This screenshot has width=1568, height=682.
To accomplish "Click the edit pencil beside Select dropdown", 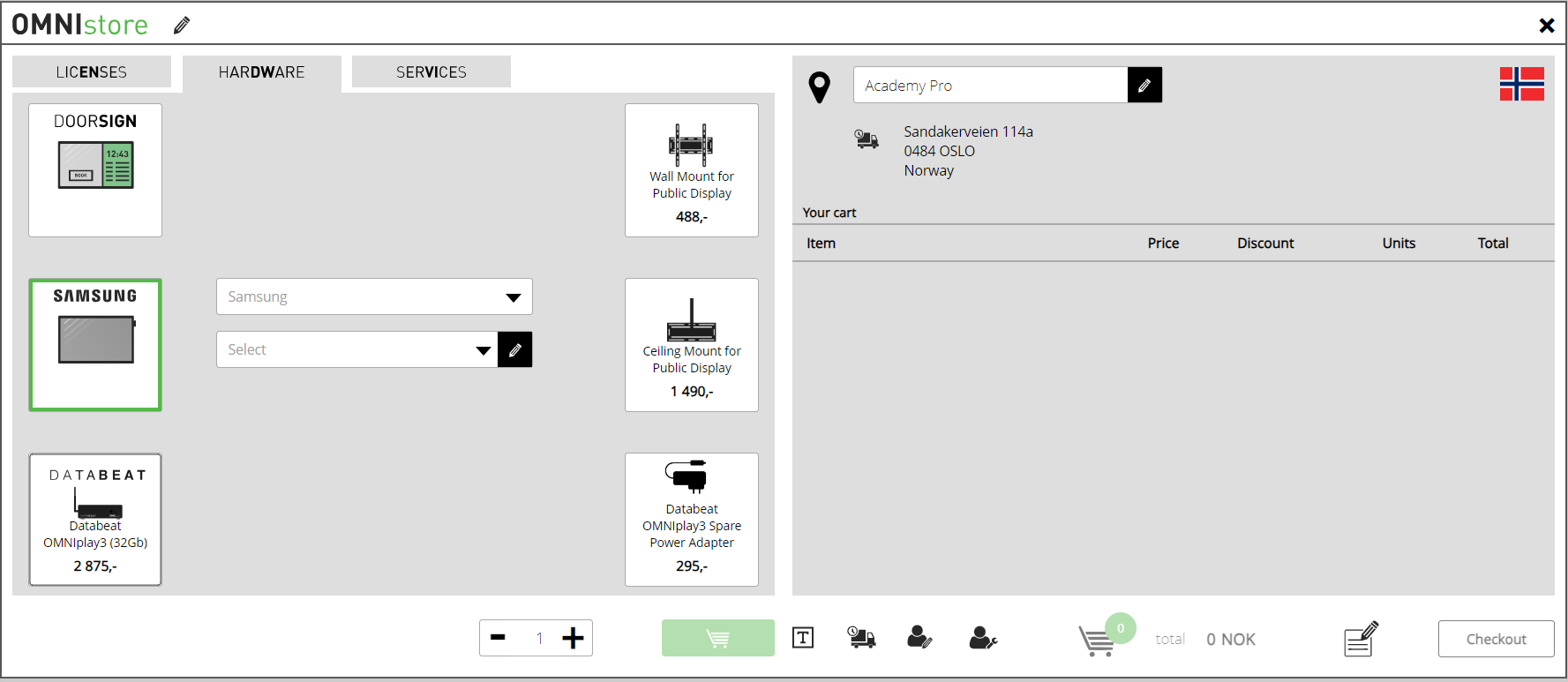I will coord(515,349).
